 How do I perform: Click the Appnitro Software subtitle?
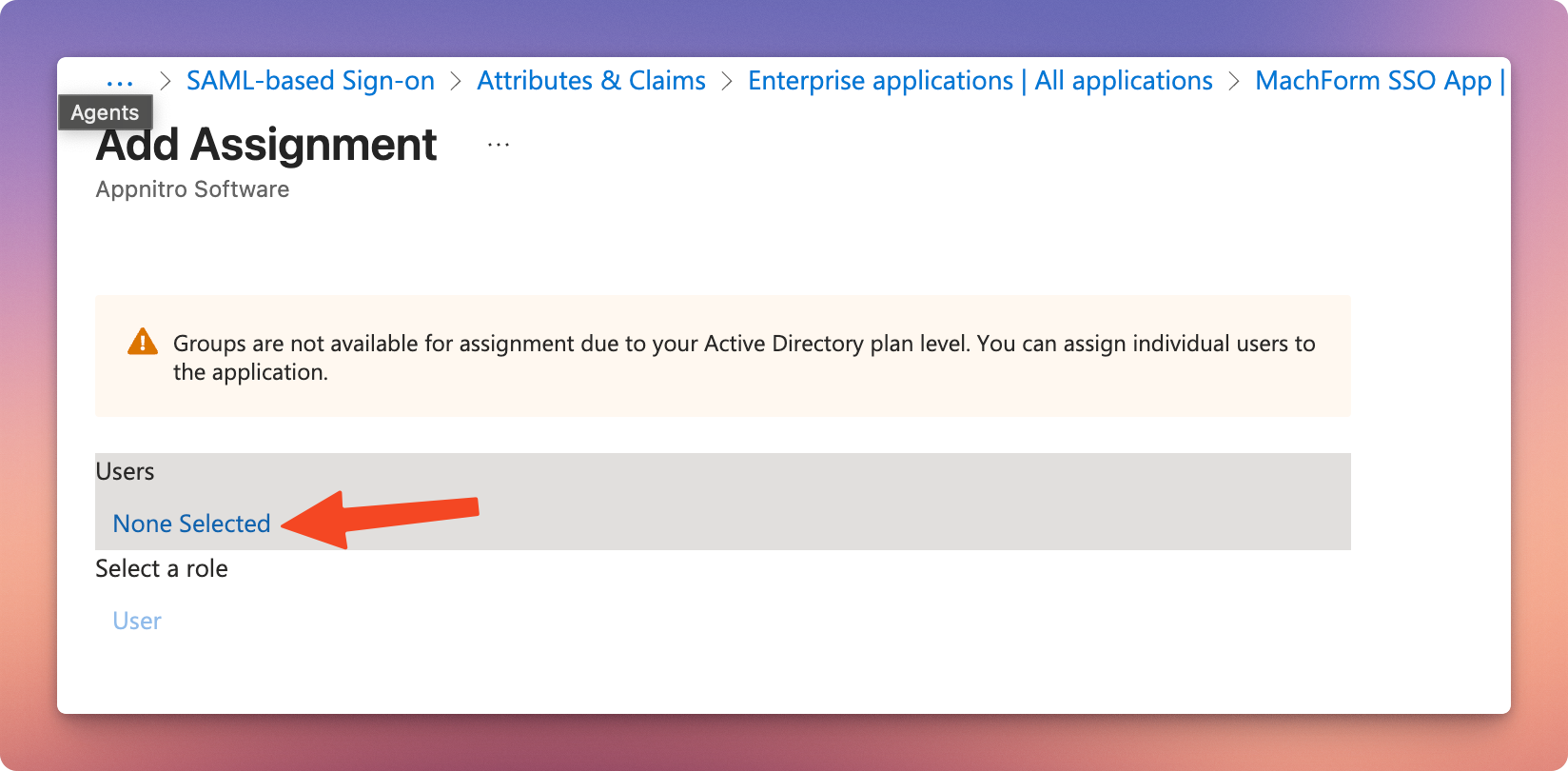[x=192, y=189]
